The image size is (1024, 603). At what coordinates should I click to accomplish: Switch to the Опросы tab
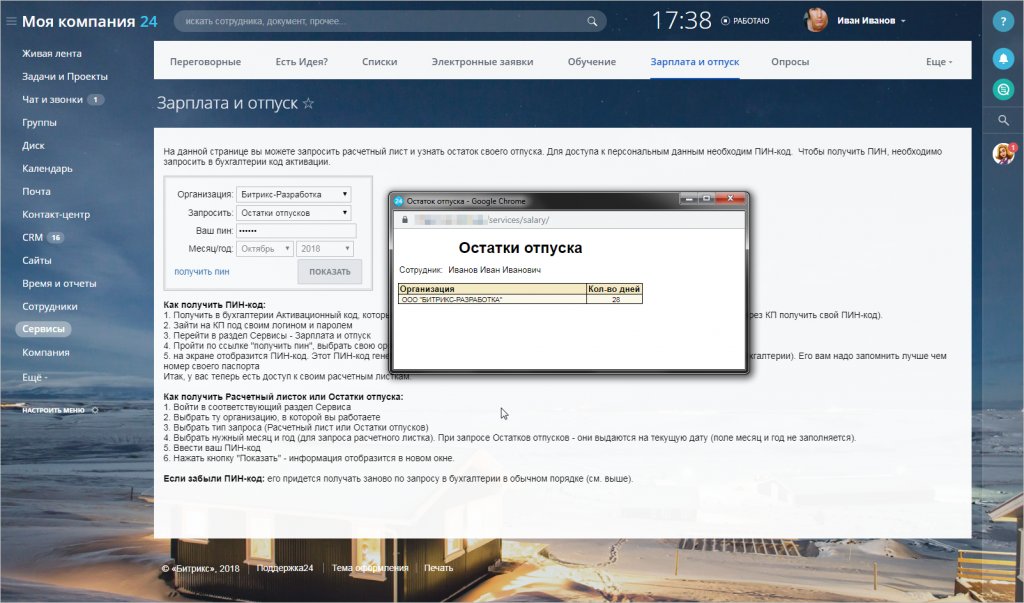pyautogui.click(x=790, y=62)
